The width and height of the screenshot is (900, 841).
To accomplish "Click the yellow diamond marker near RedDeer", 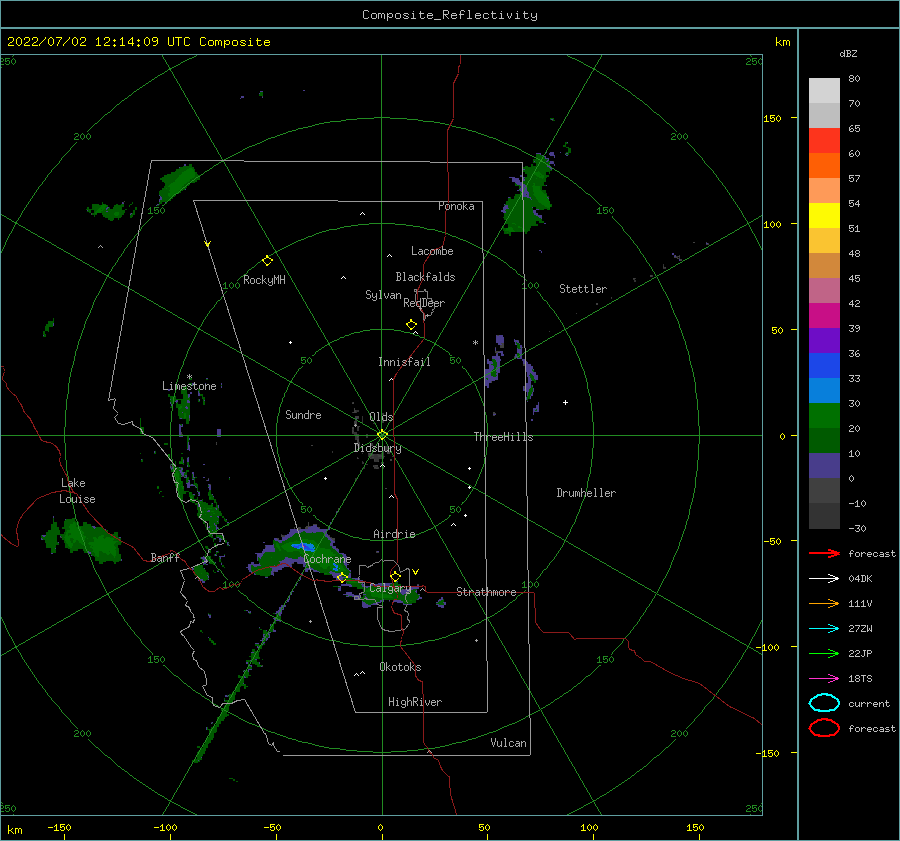I will coord(411,325).
